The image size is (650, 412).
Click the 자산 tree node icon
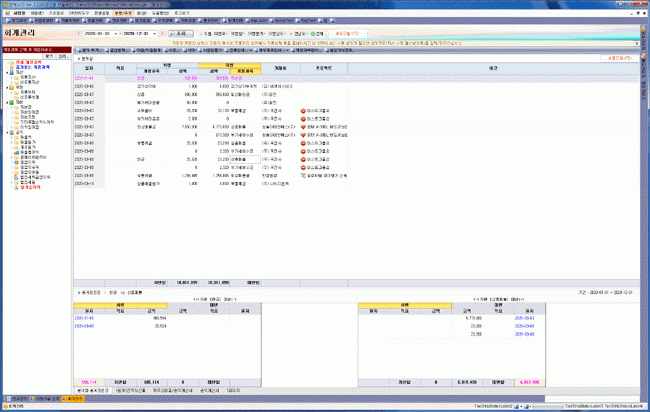12,73
